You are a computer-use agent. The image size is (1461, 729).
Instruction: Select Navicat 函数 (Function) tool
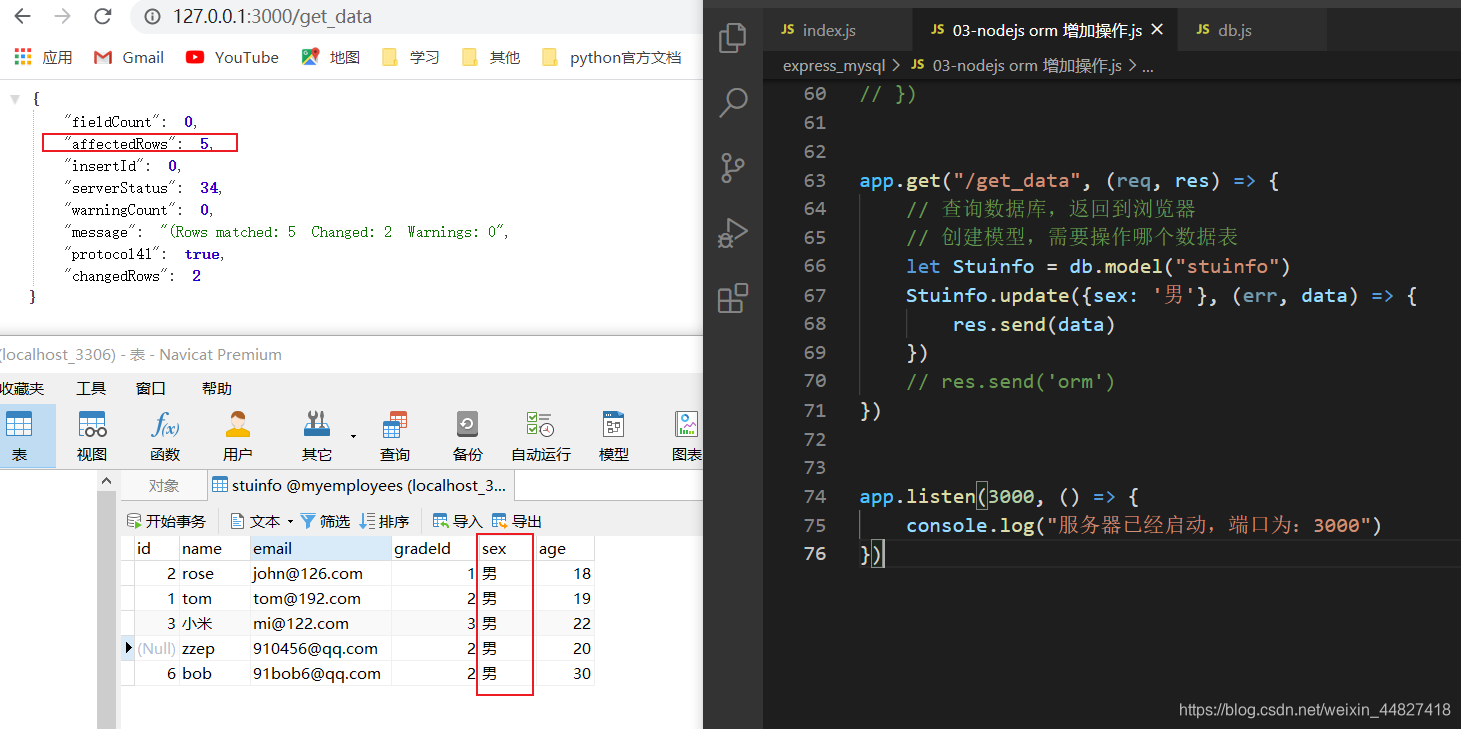tap(165, 436)
